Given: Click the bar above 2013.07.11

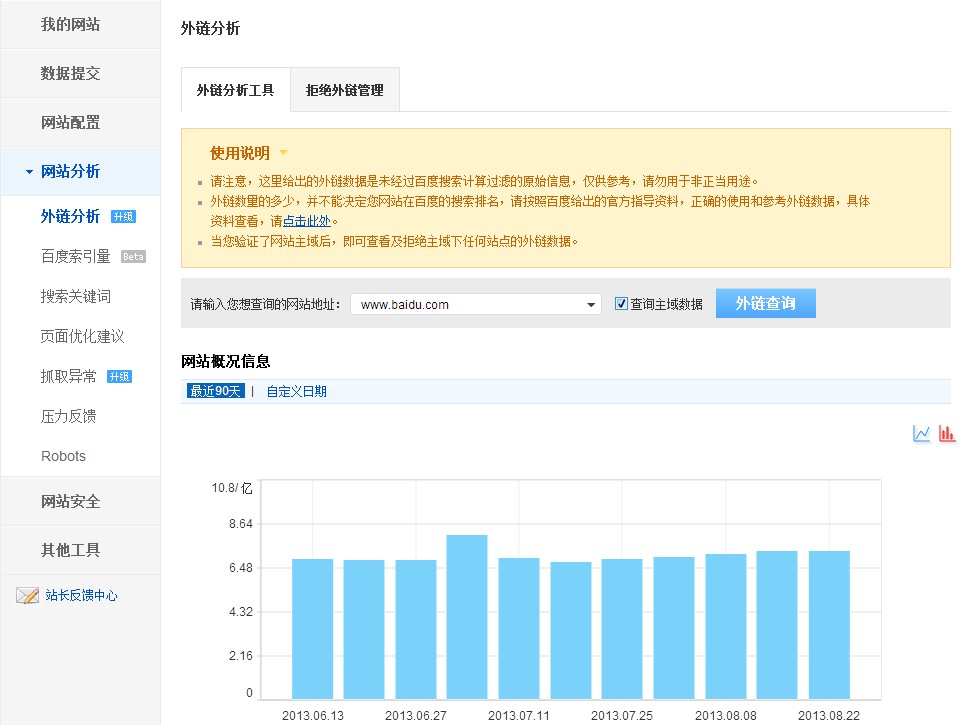Looking at the screenshot, I should [519, 629].
